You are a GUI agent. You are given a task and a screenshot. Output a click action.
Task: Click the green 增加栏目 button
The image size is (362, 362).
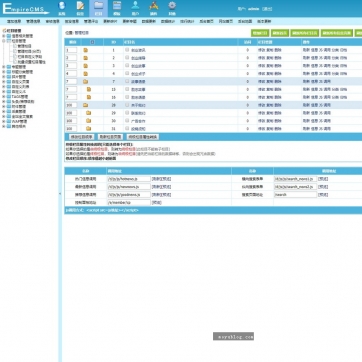(x=260, y=33)
